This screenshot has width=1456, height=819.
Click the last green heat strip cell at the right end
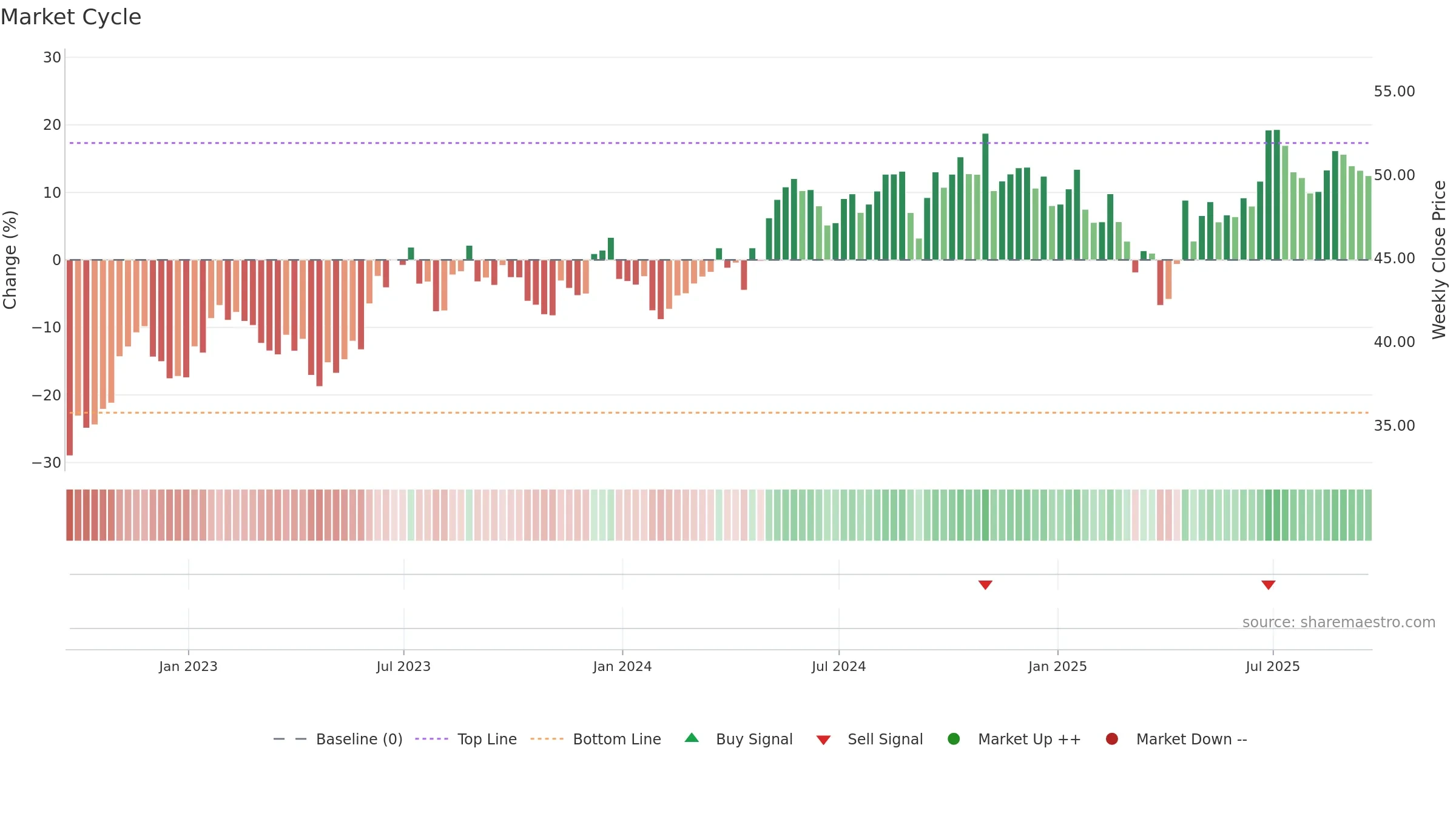(x=1368, y=515)
